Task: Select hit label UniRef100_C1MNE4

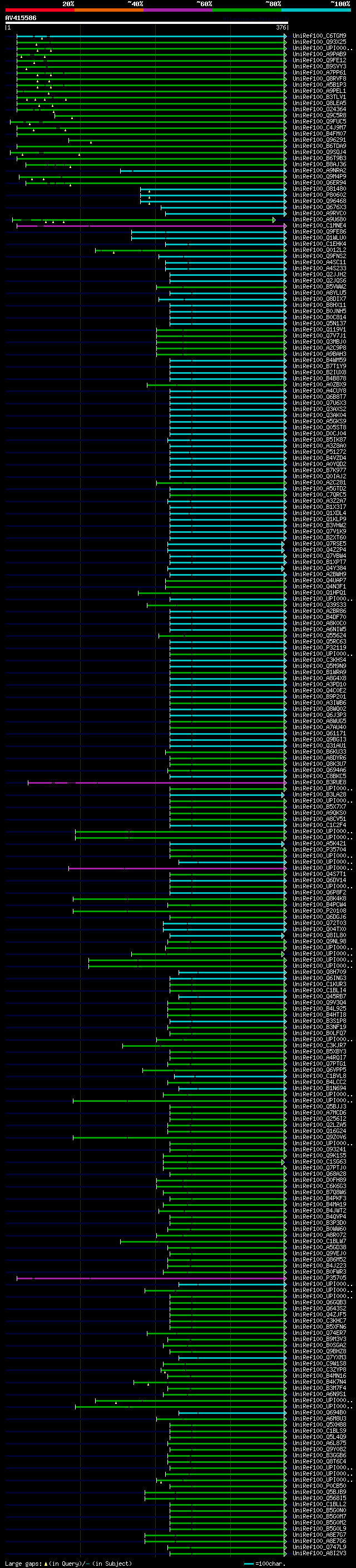Action: tap(319, 226)
